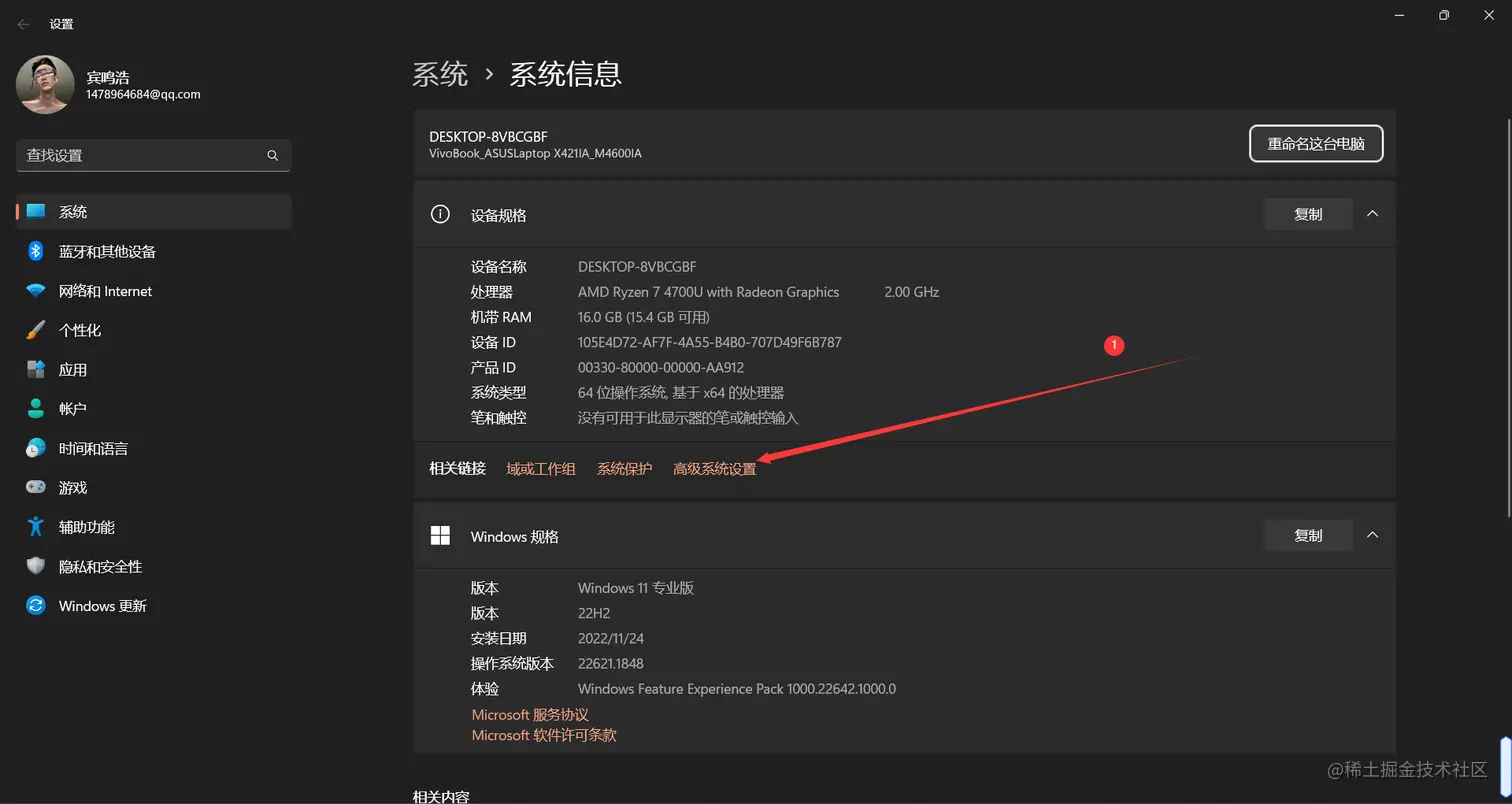Click the info icon beside 设备规格
This screenshot has height=804, width=1512.
439,214
